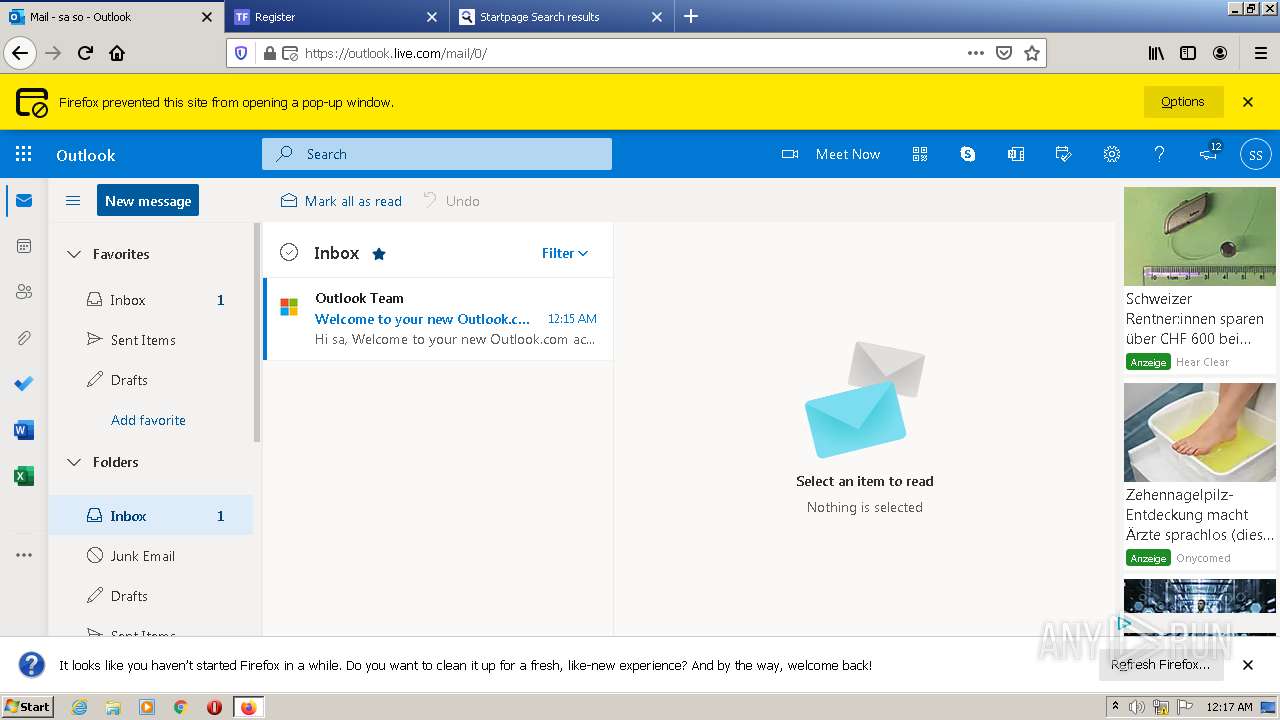The height and width of the screenshot is (720, 1280).
Task: Open popup blocker Options dropdown
Action: point(1183,102)
